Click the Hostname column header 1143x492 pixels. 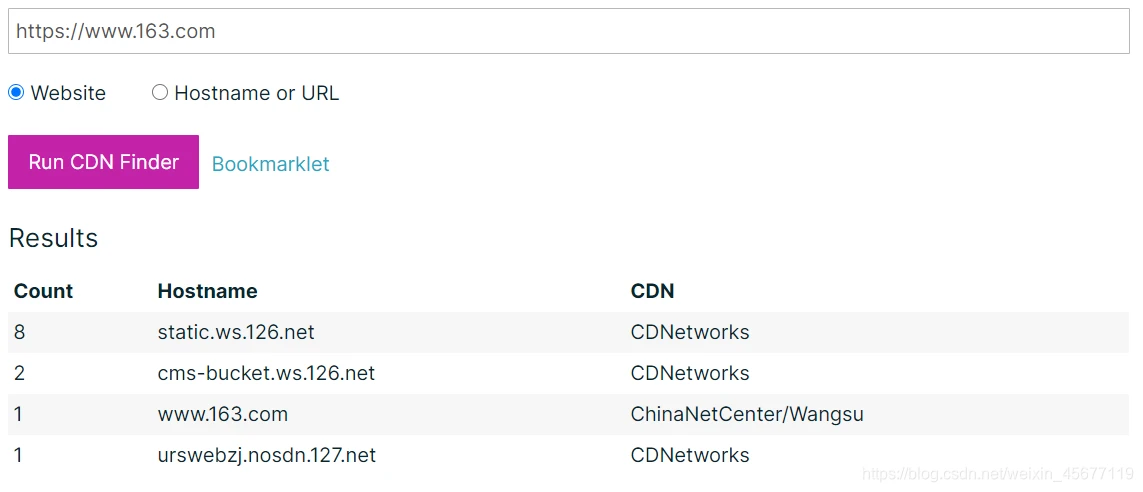click(x=207, y=291)
